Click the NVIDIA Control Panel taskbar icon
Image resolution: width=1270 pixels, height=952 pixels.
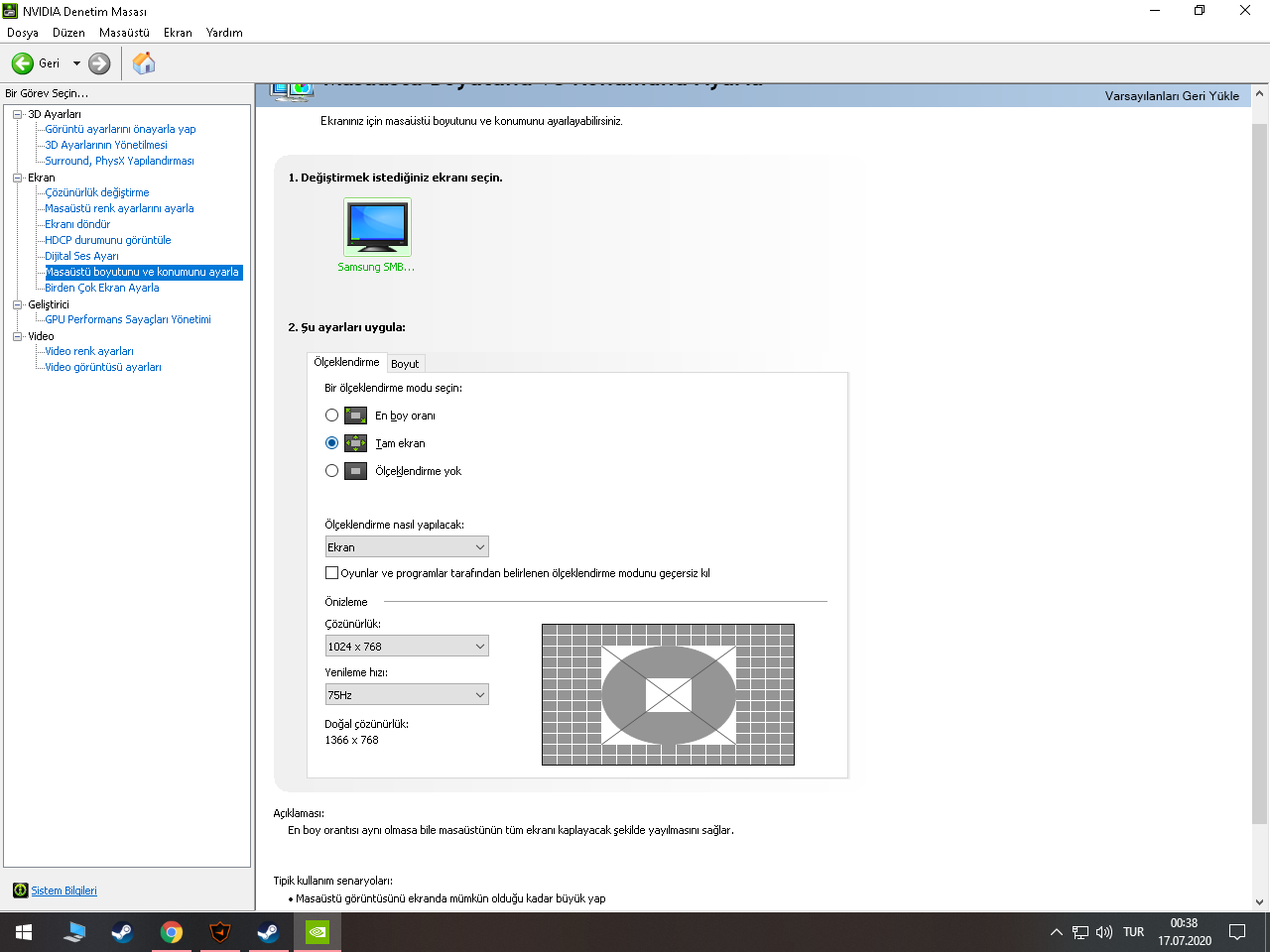pos(317,932)
